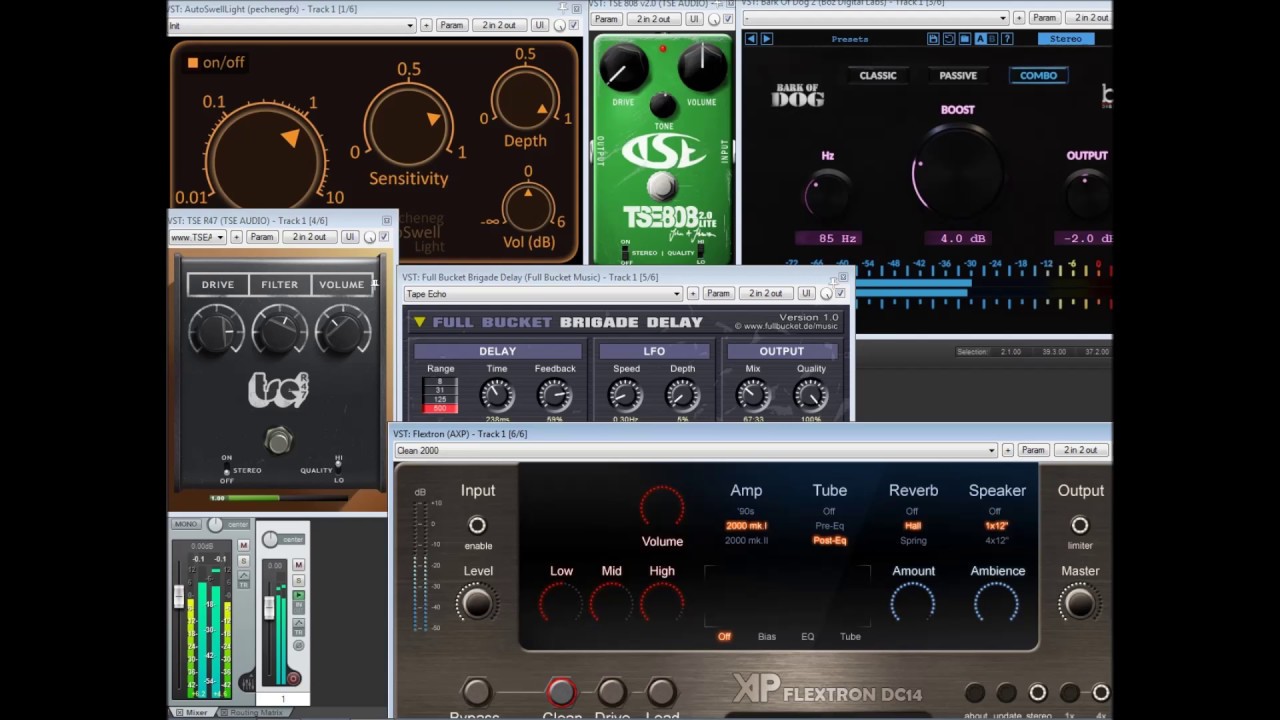
Task: Select the COMBO mode in Bark of Dog
Action: point(1038,76)
